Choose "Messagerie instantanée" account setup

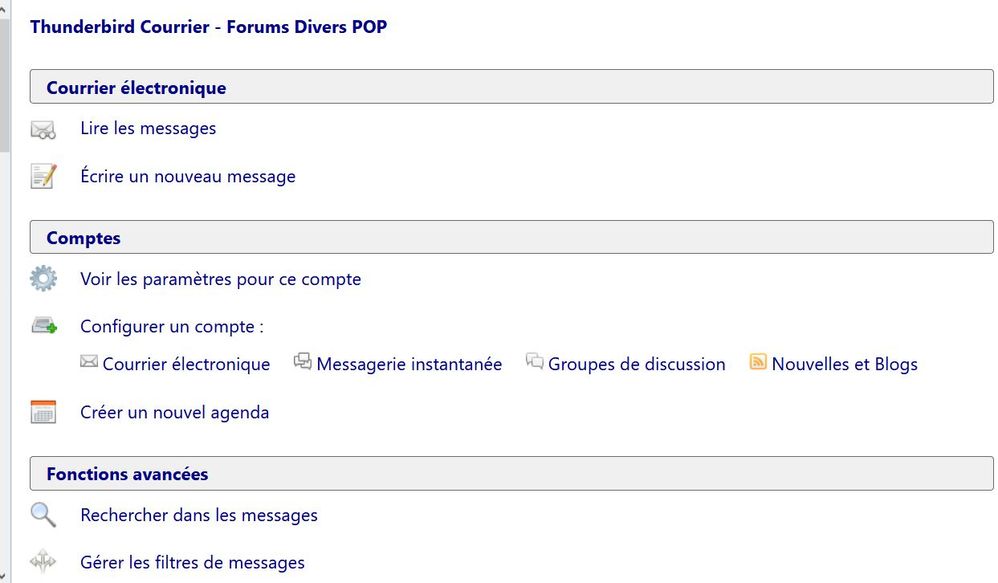tap(409, 364)
